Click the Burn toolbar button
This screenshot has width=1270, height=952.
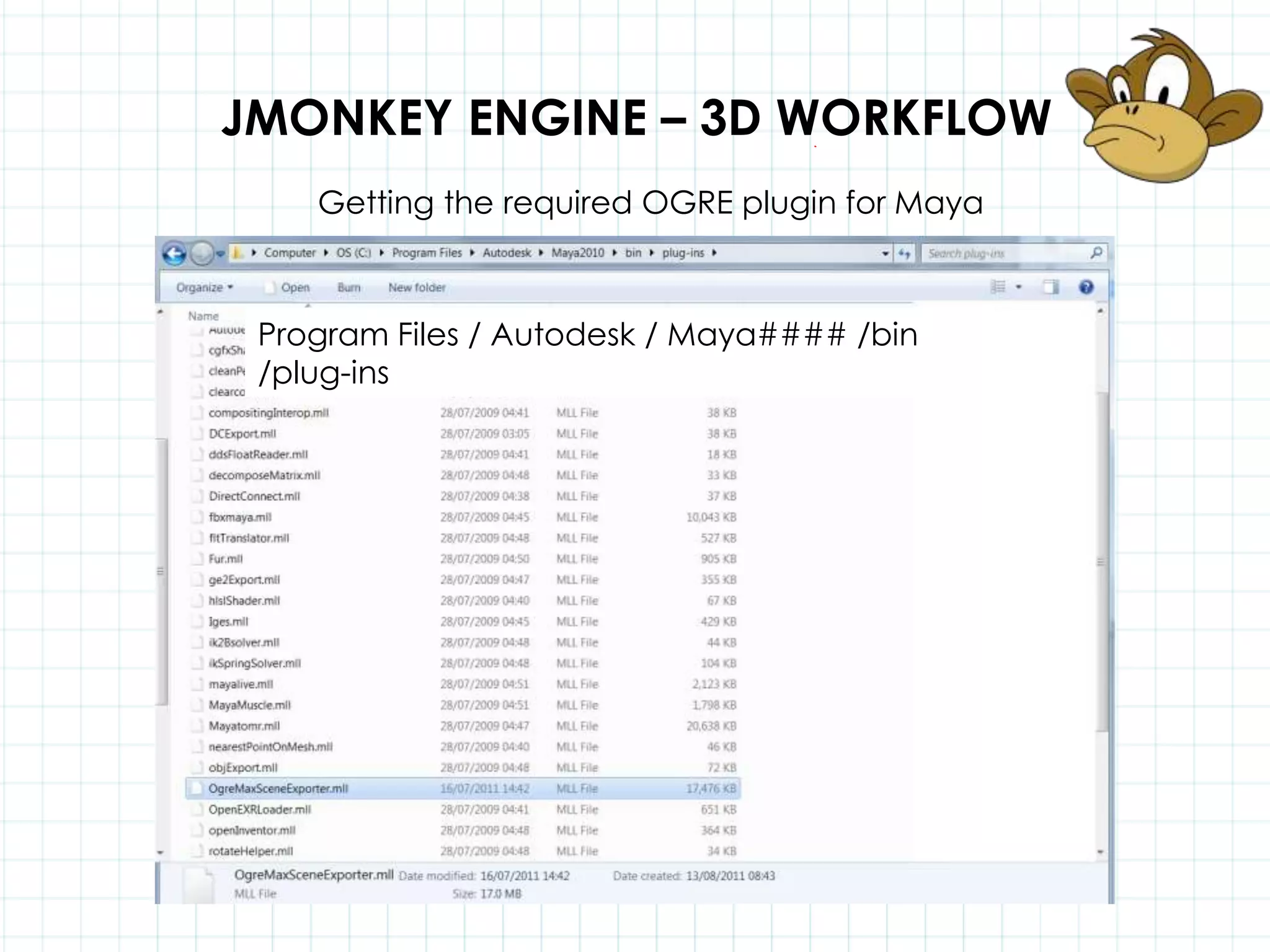[349, 288]
